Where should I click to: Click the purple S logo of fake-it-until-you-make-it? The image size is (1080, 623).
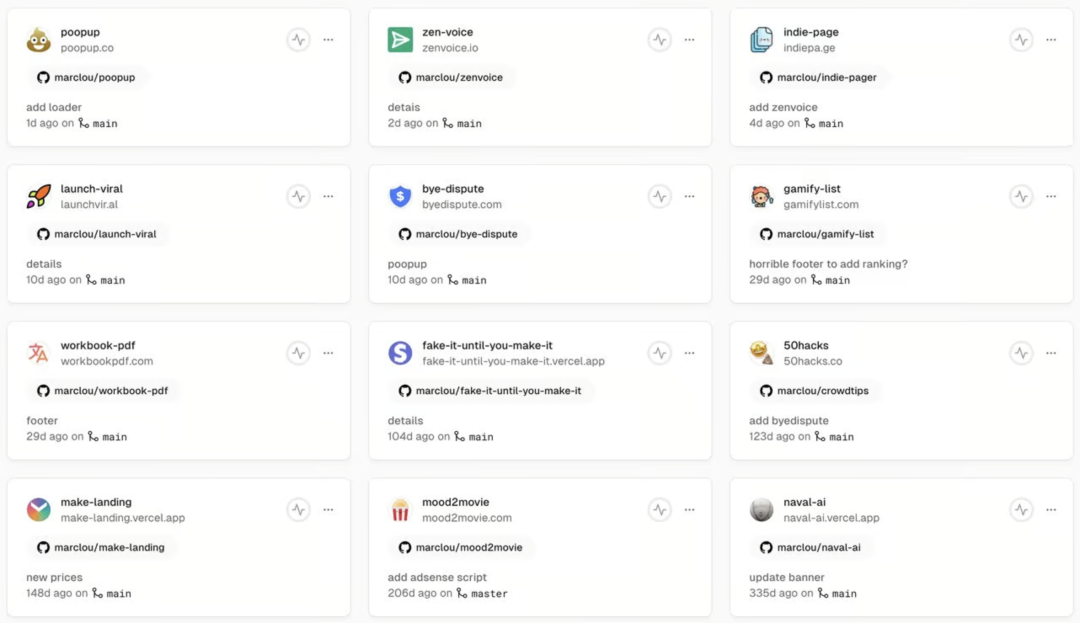point(400,353)
